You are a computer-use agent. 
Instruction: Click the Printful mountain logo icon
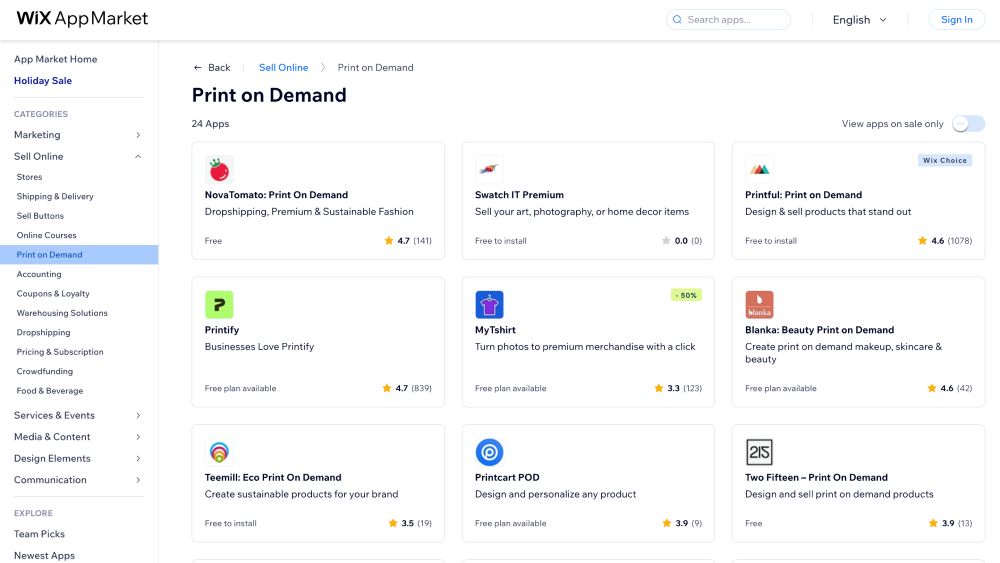759,170
